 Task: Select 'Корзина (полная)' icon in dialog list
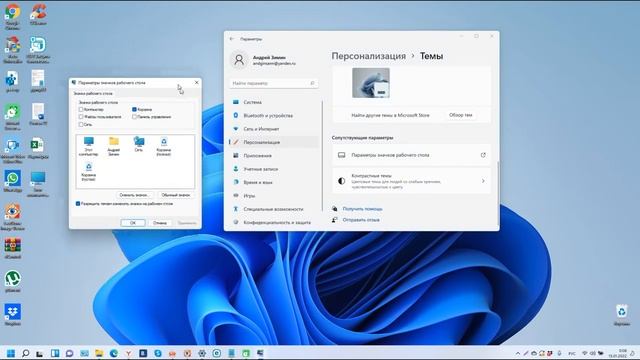[164, 147]
